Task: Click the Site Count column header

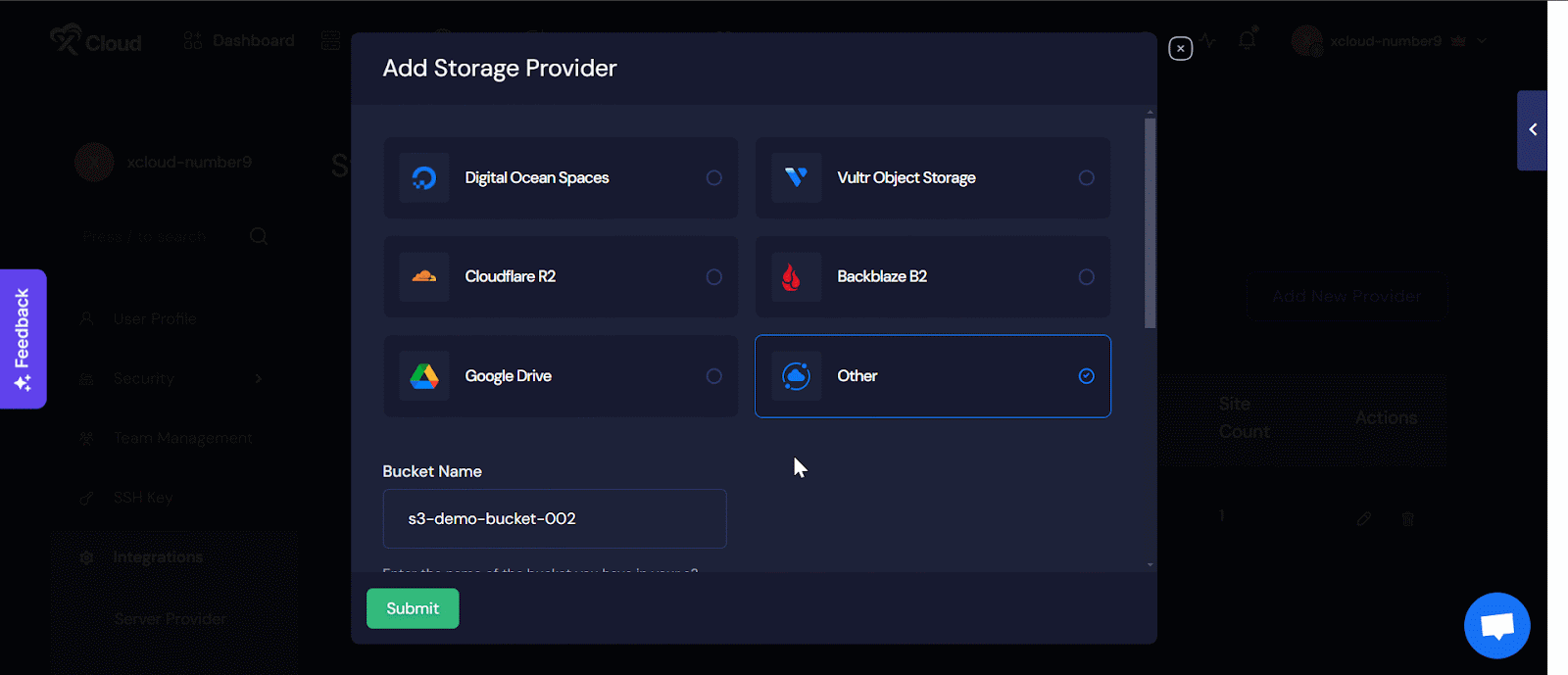Action: coord(1245,417)
